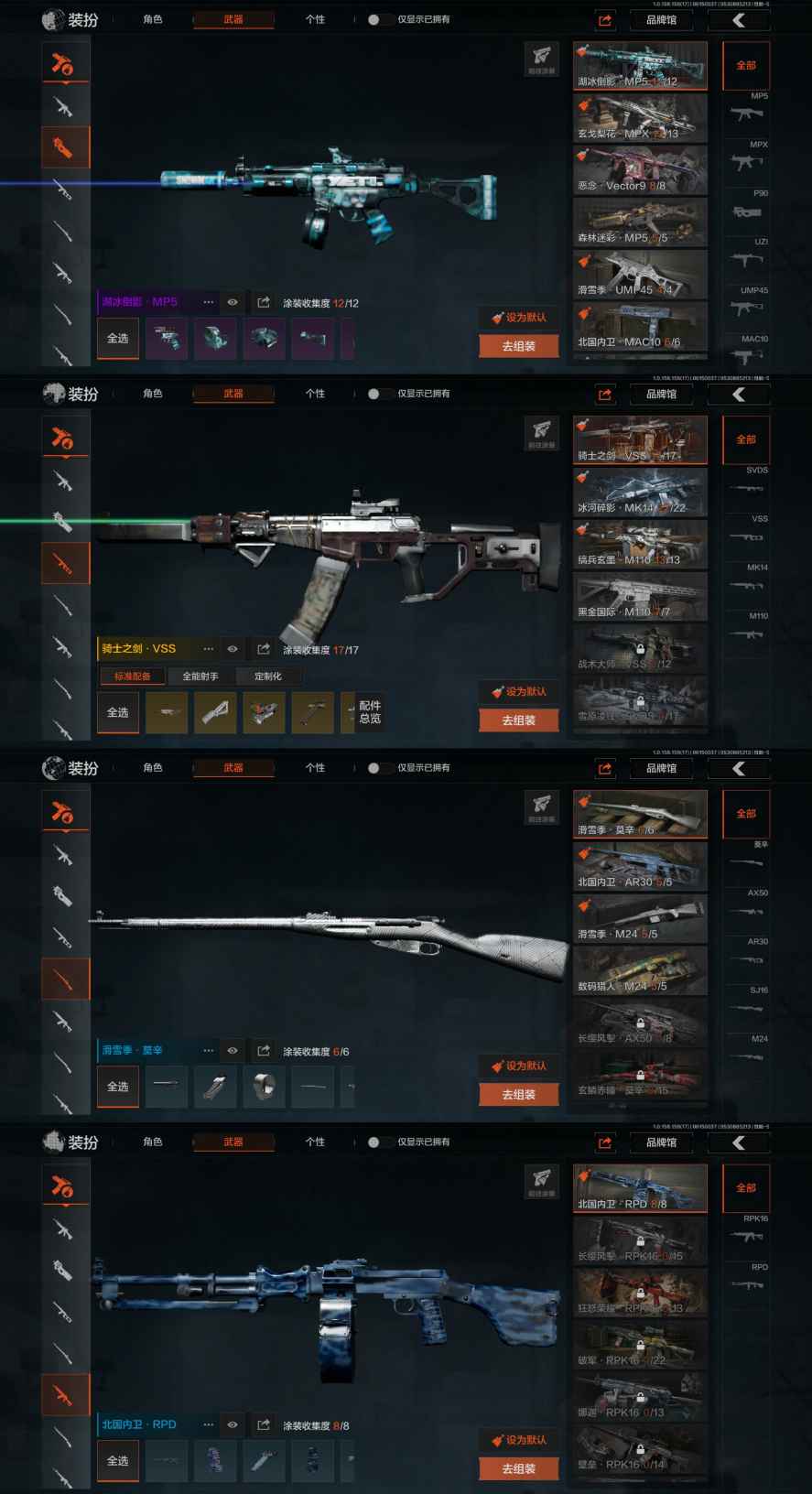The image size is (812, 1494).
Task: Click 去组装 below the 北国内卫 · RPD collection
Action: pos(518,1468)
